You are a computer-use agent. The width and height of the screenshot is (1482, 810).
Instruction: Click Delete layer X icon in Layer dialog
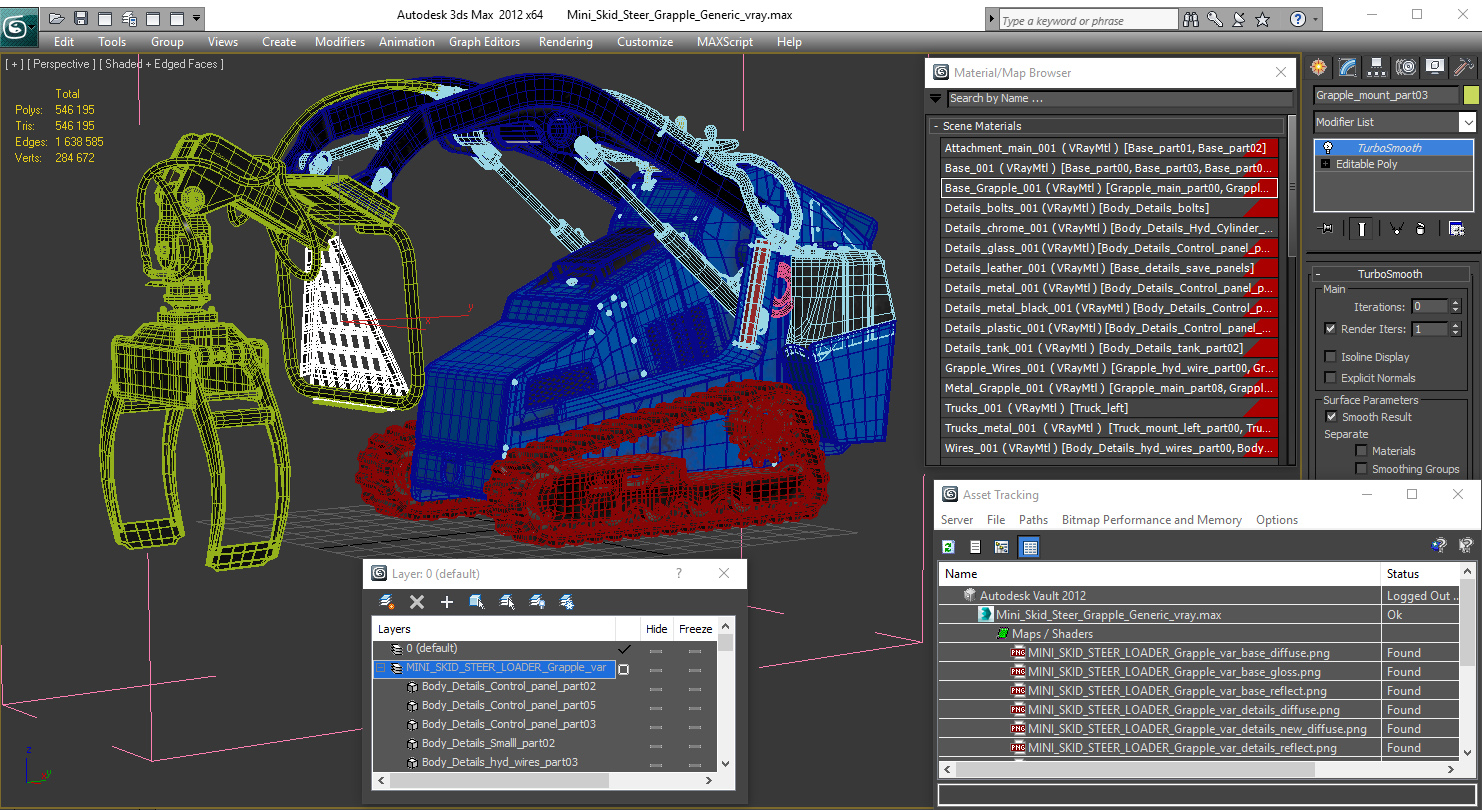417,602
